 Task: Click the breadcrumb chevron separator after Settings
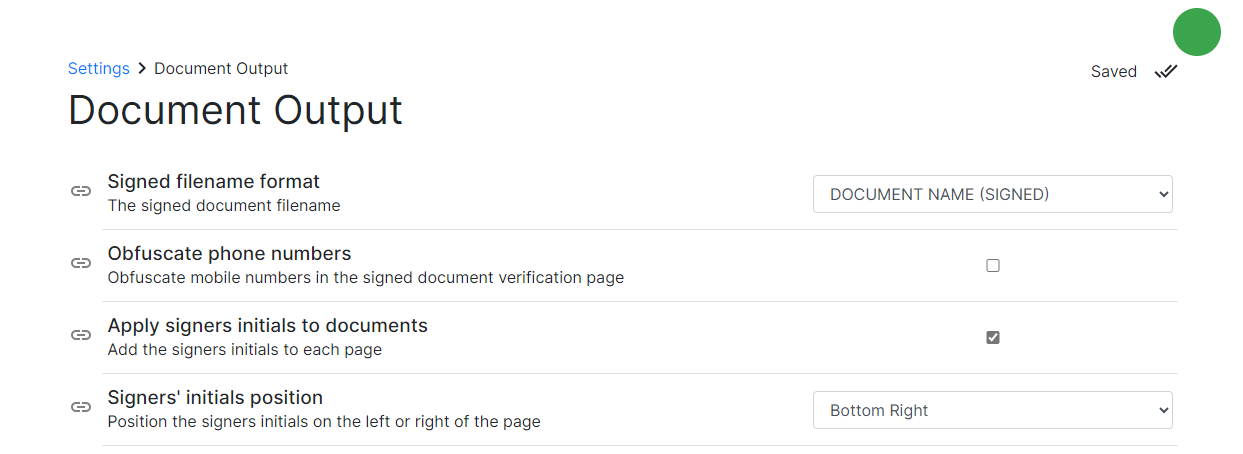142,69
